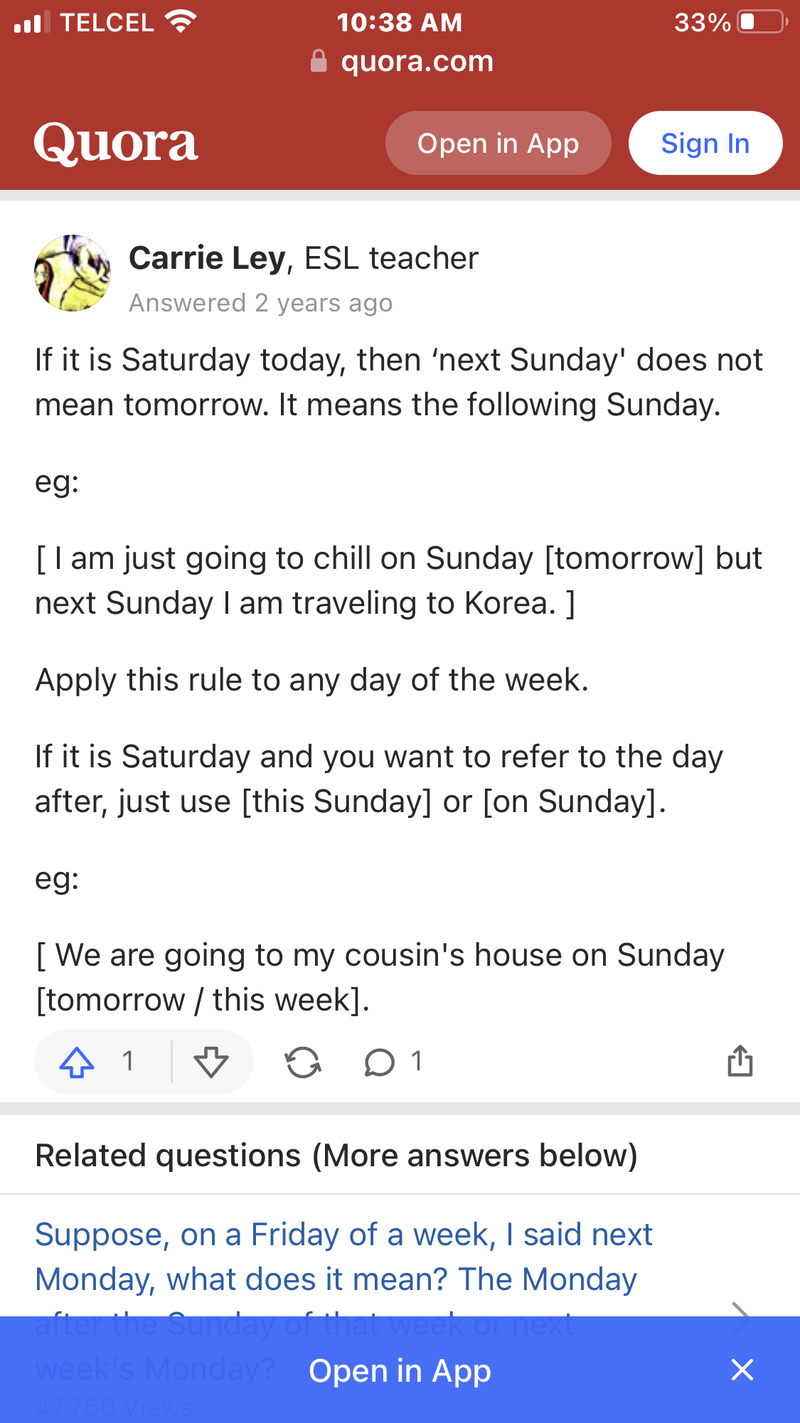Tap the quora.com address bar

[416, 62]
